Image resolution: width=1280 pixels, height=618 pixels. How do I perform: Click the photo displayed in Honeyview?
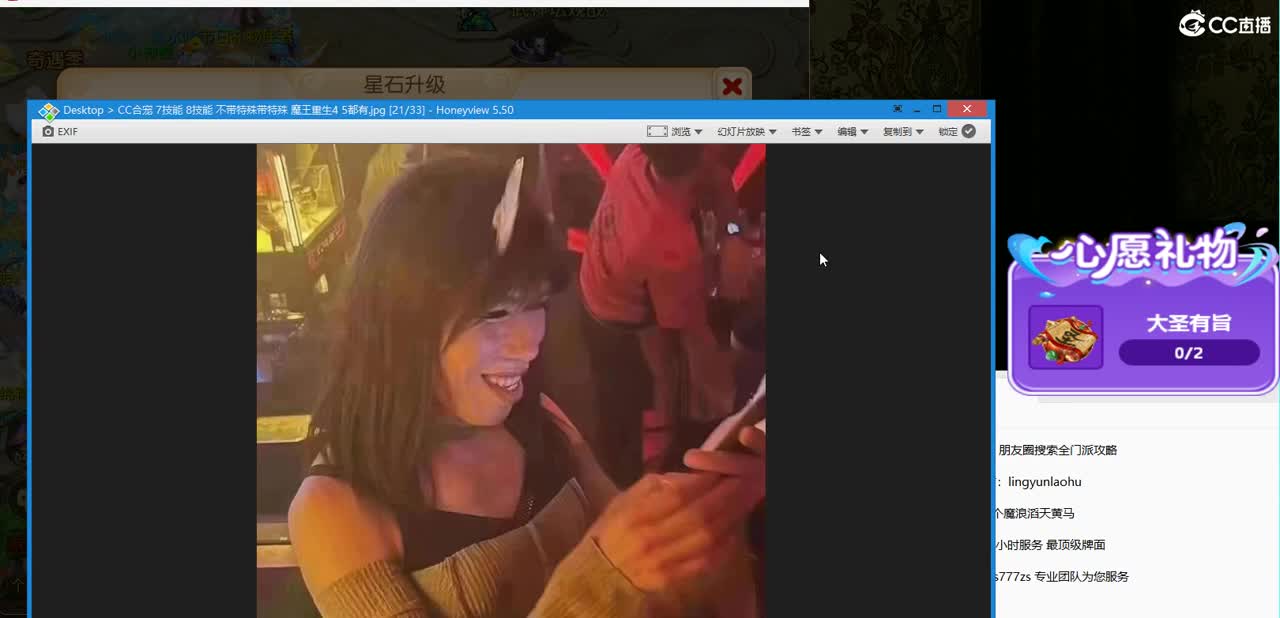[x=510, y=380]
